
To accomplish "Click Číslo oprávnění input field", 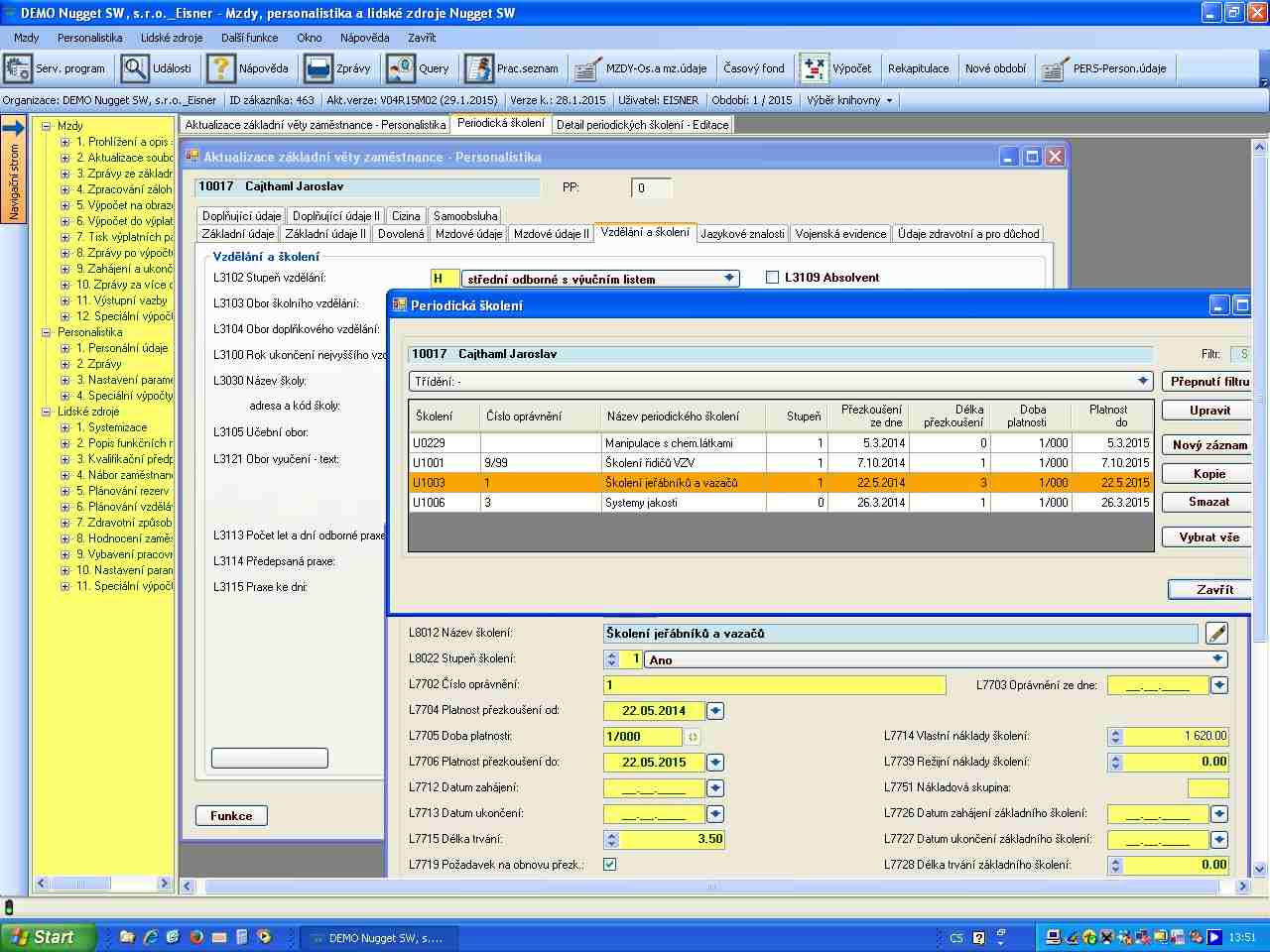I will [774, 684].
